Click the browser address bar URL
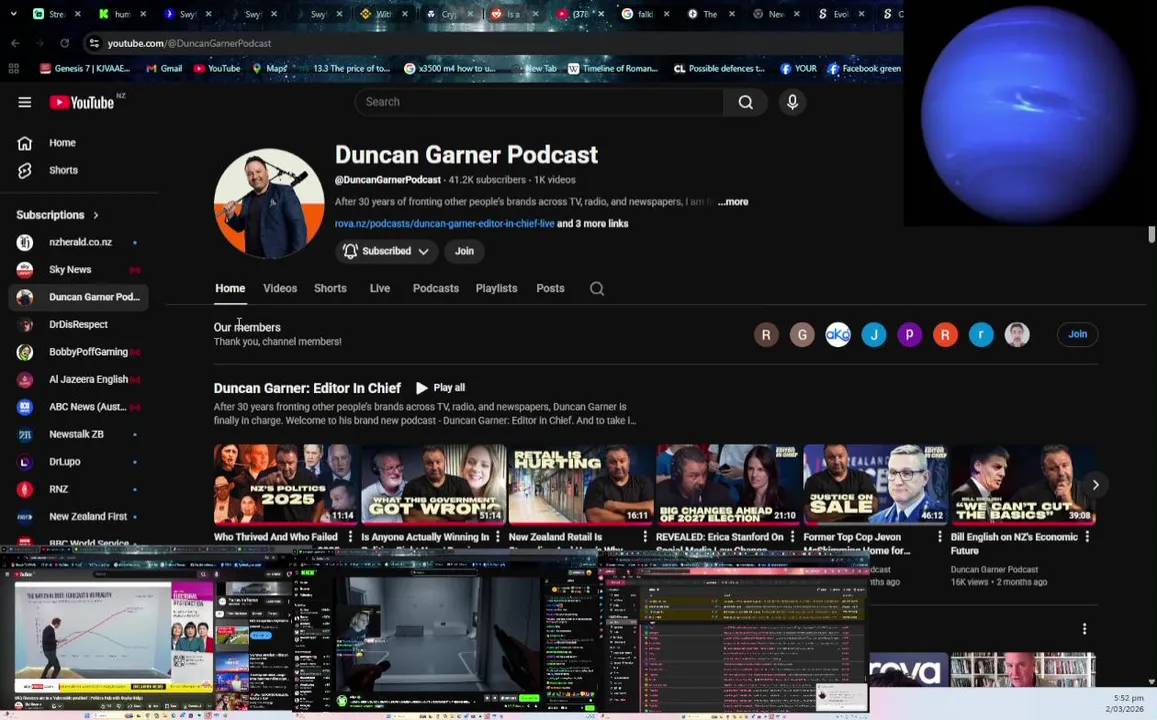 coord(190,44)
